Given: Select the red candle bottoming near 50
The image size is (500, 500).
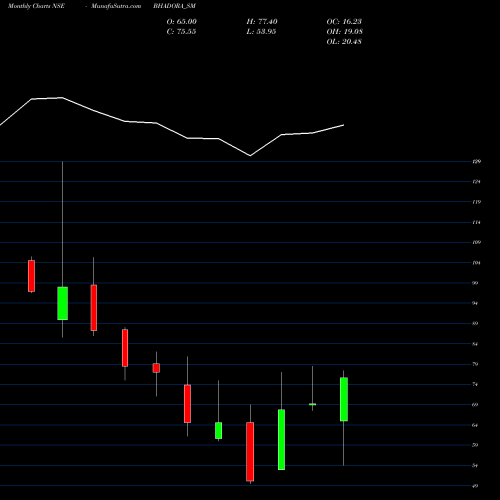Looking at the screenshot, I should (250, 452).
